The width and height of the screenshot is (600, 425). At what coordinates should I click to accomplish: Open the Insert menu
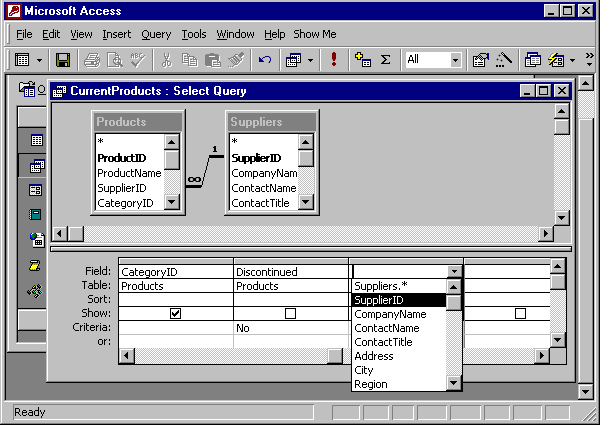(117, 34)
